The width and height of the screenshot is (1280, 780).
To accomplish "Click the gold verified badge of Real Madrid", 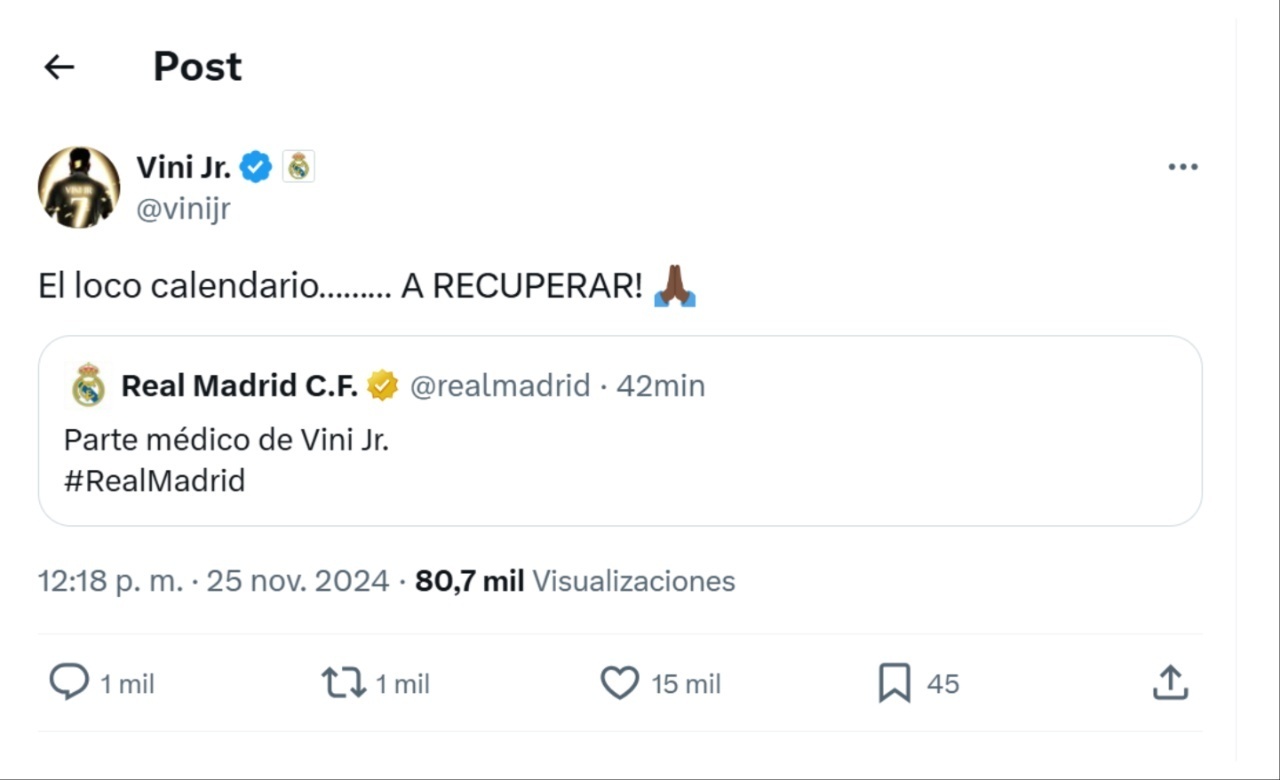I will [x=382, y=385].
